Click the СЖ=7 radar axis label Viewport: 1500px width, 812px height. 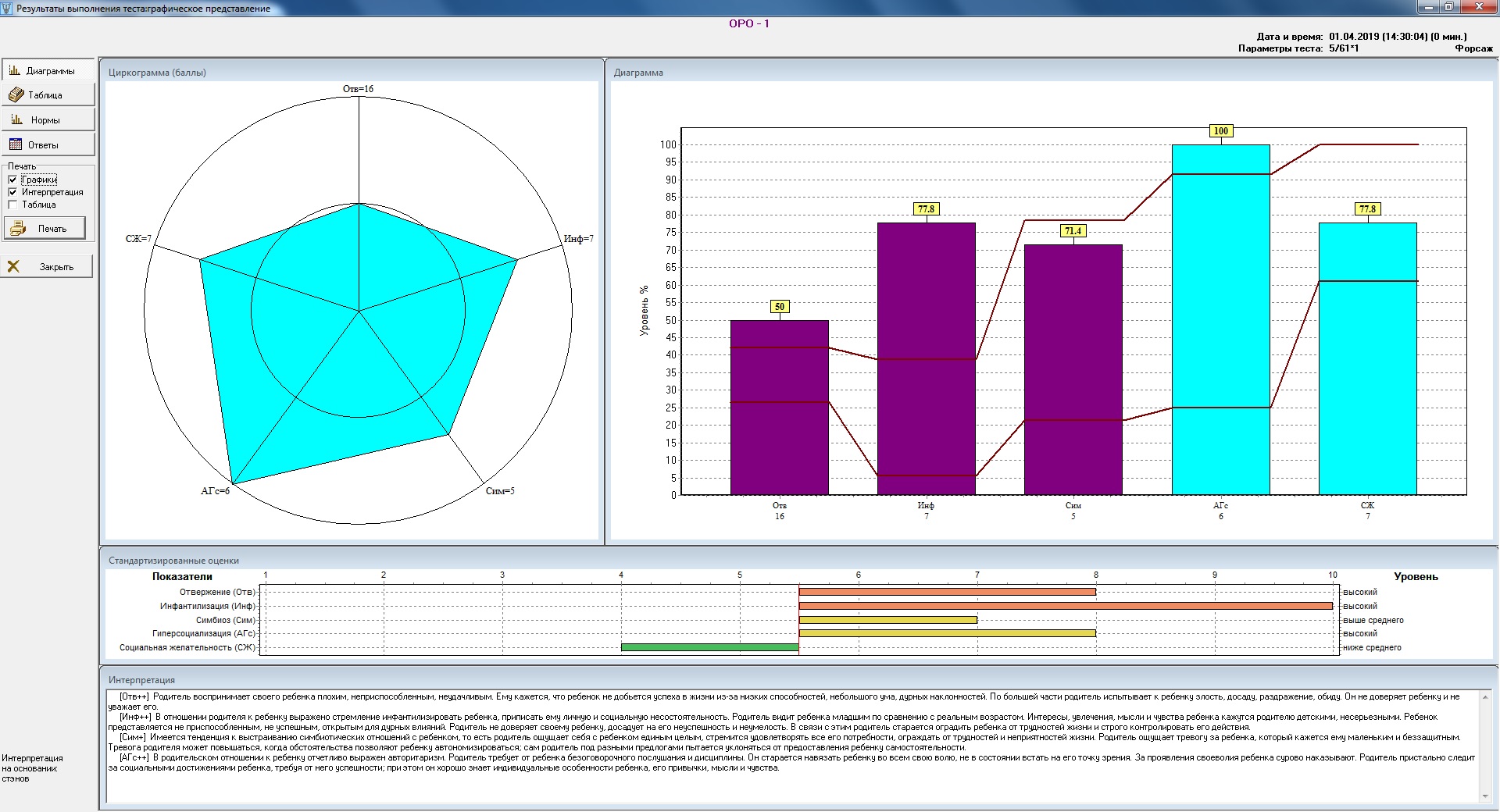pos(138,239)
